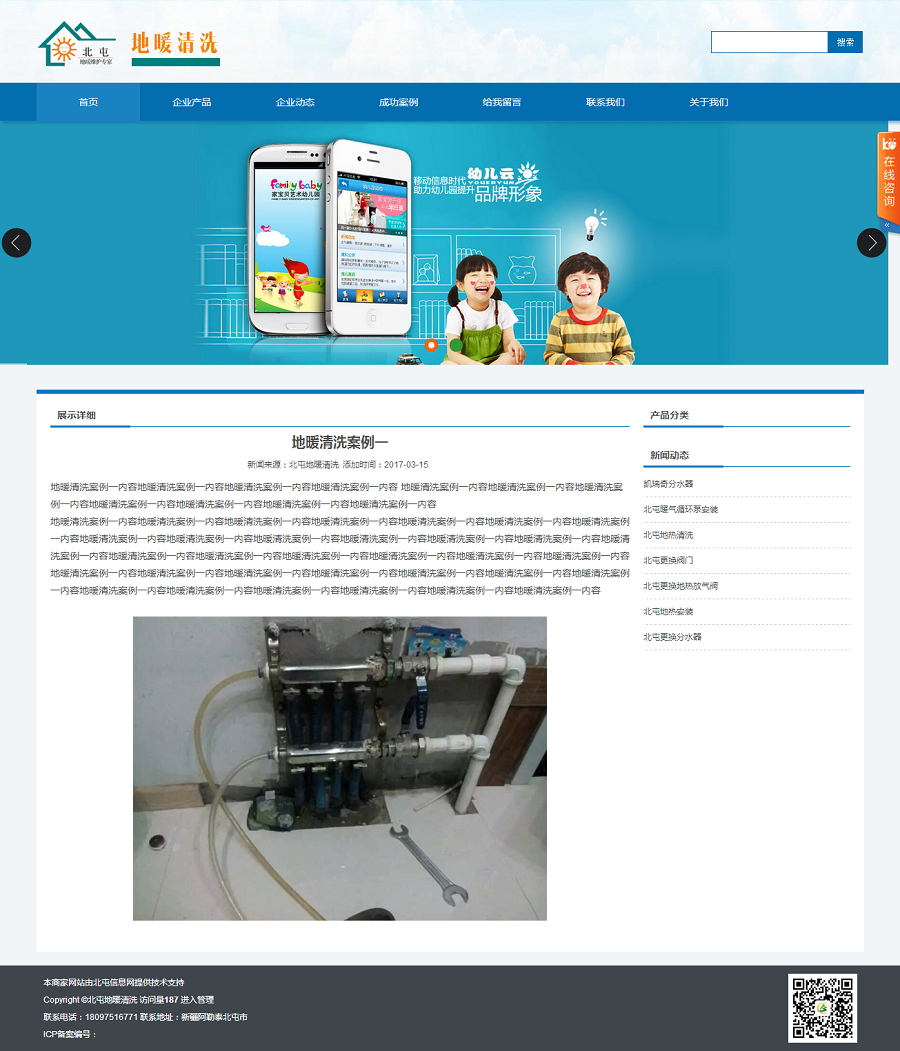Open news link 北屯暖气循环泵安装
Image resolution: width=900 pixels, height=1051 pixels.
(x=680, y=510)
